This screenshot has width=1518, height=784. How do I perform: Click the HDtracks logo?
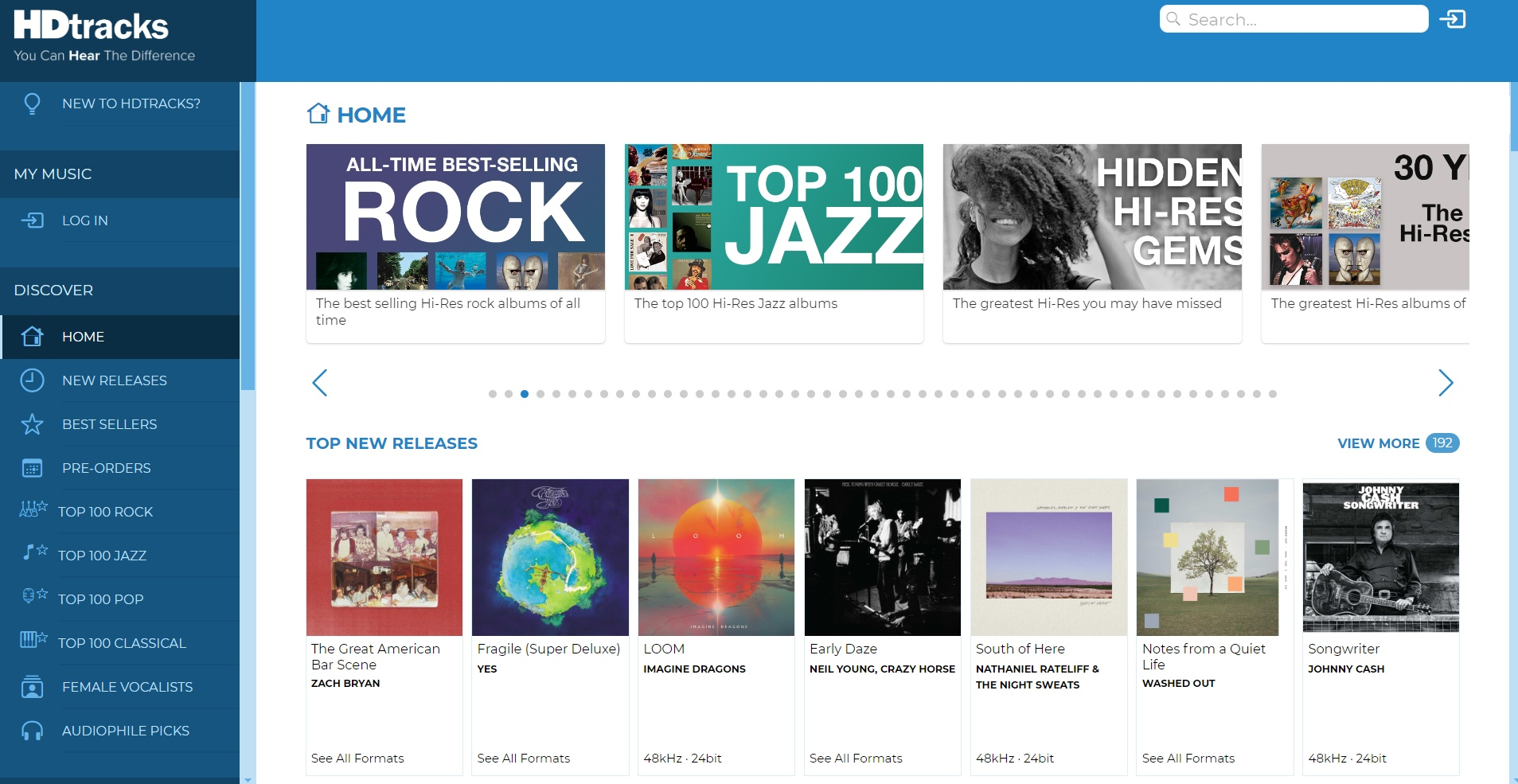click(104, 36)
